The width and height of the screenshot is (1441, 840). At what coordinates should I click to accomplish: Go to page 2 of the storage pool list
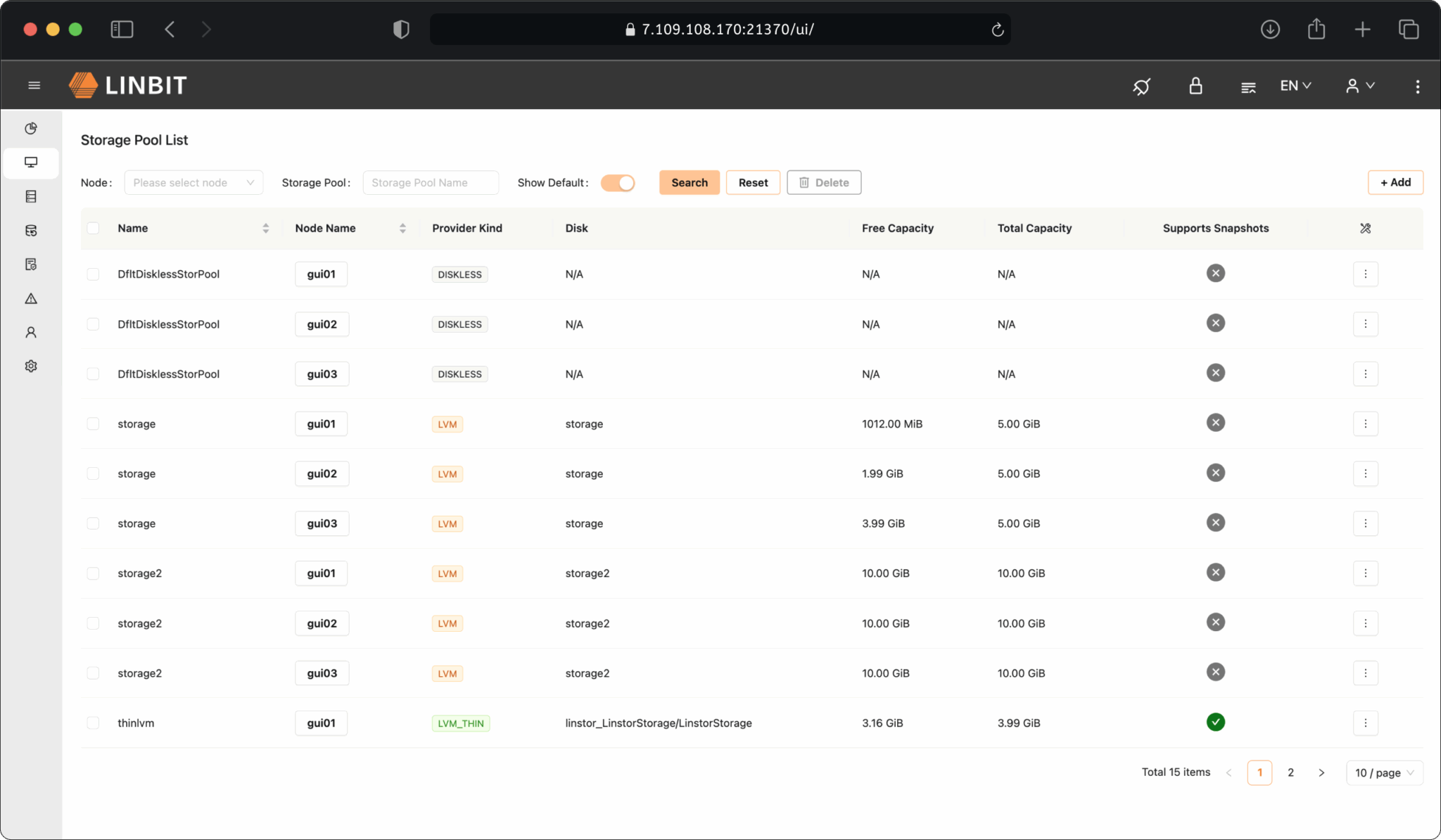tap(1291, 772)
